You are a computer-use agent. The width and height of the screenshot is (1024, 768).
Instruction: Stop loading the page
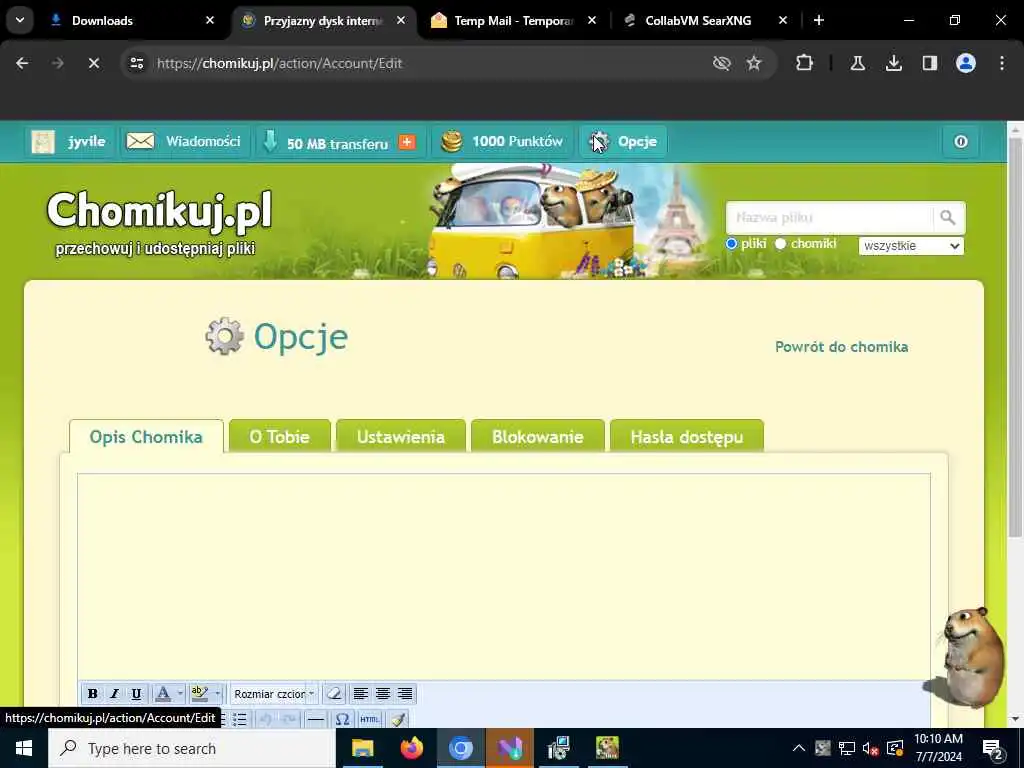(93, 63)
